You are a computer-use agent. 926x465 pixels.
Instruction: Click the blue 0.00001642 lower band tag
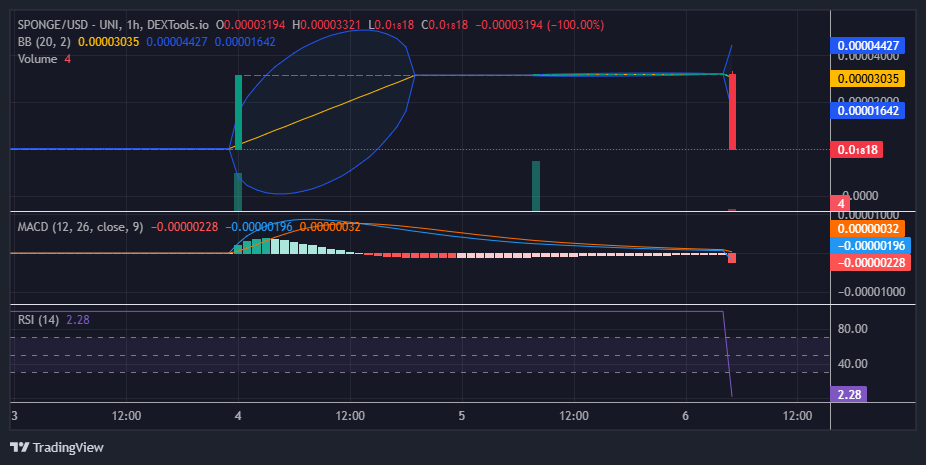tap(868, 110)
